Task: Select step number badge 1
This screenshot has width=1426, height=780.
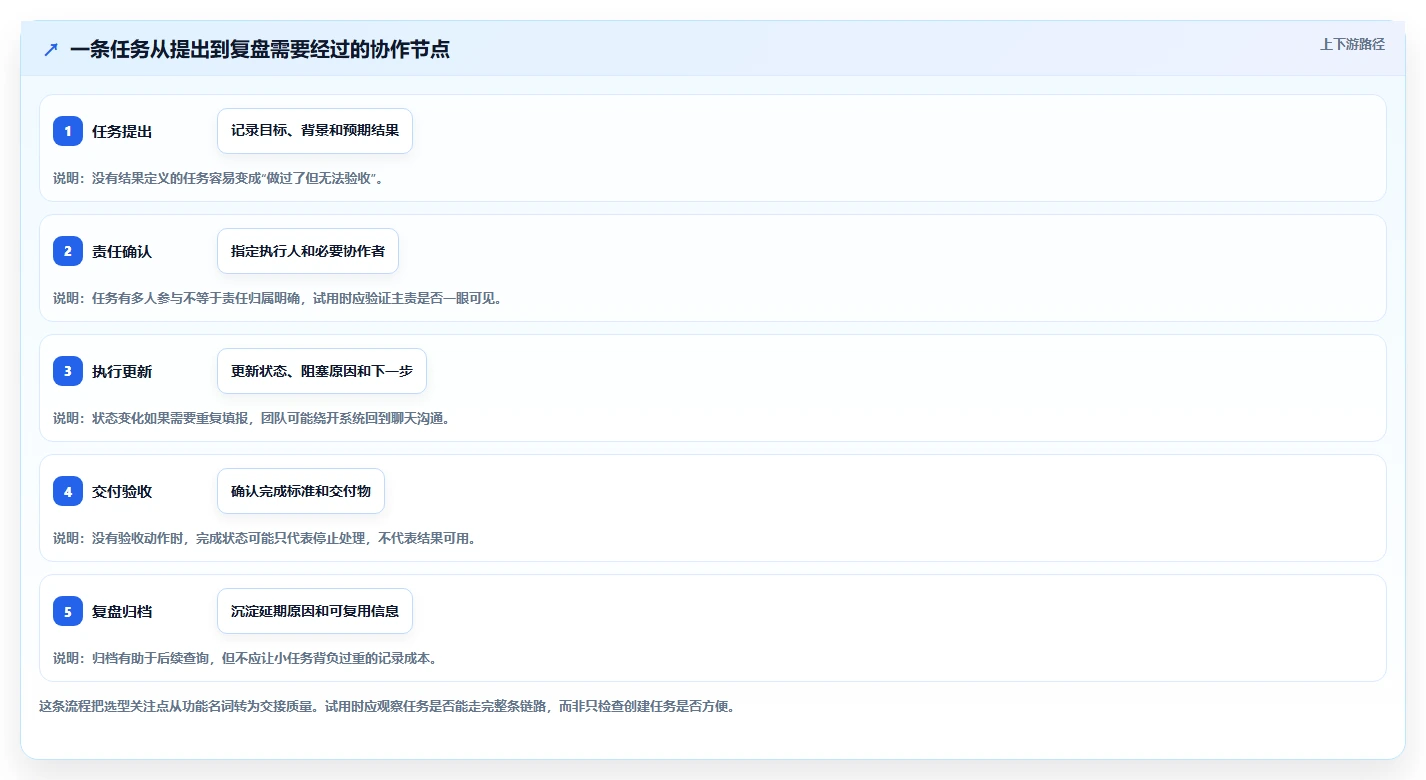Action: click(68, 131)
